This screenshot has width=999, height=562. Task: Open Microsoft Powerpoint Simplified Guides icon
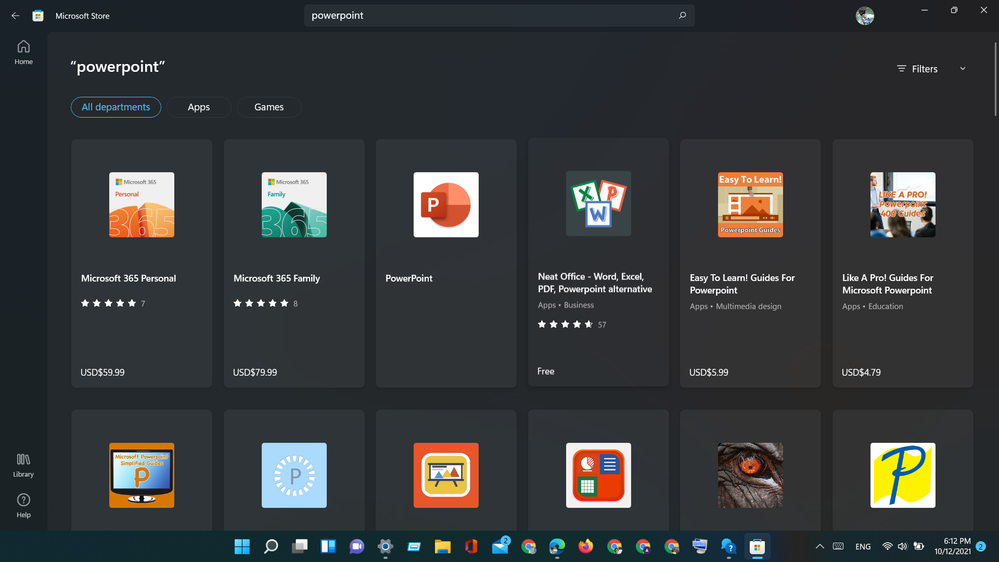pyautogui.click(x=141, y=475)
